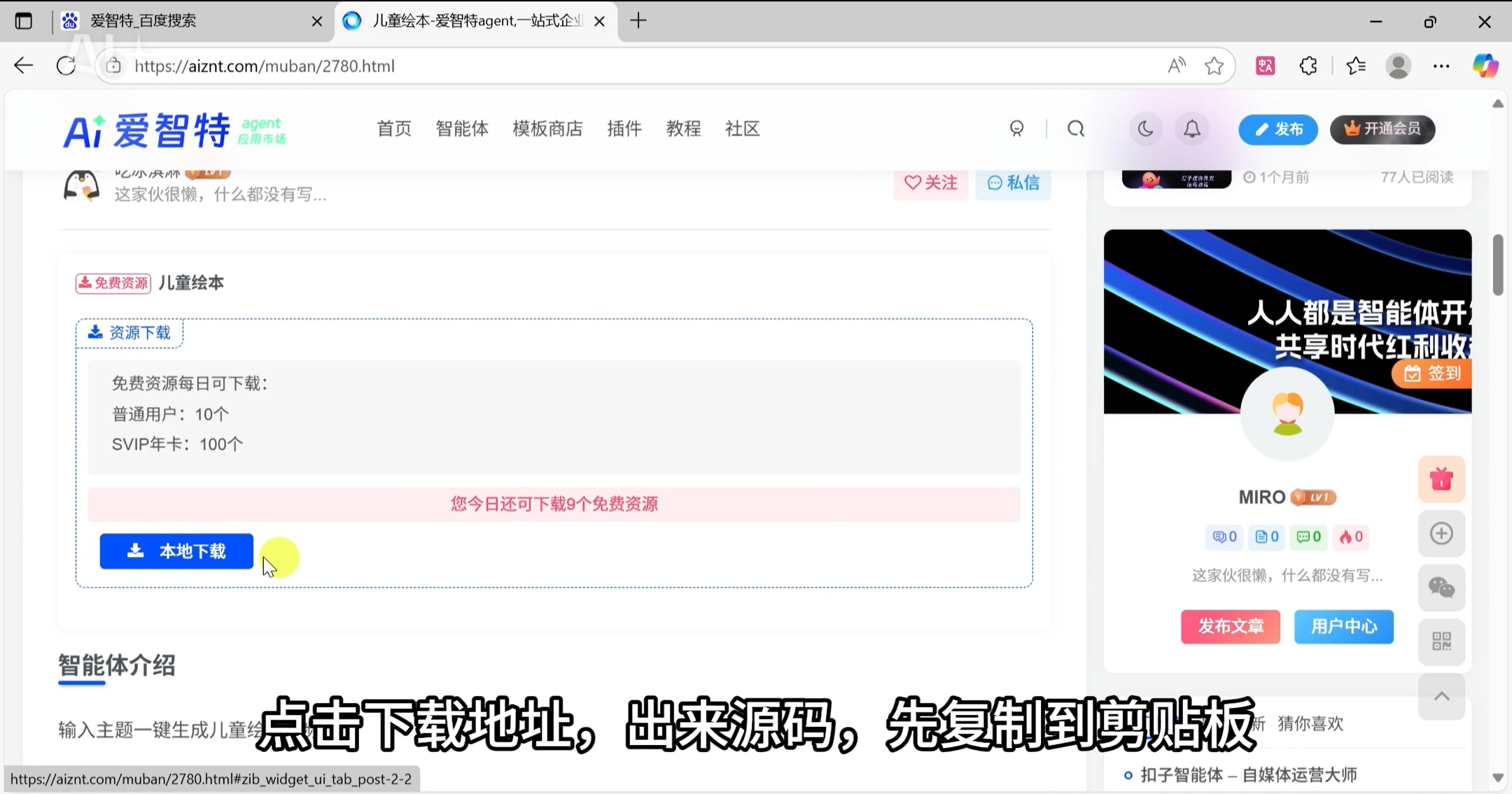This screenshot has width=1512, height=794.
Task: Open the vertical tabs panel at top left
Action: pos(24,20)
